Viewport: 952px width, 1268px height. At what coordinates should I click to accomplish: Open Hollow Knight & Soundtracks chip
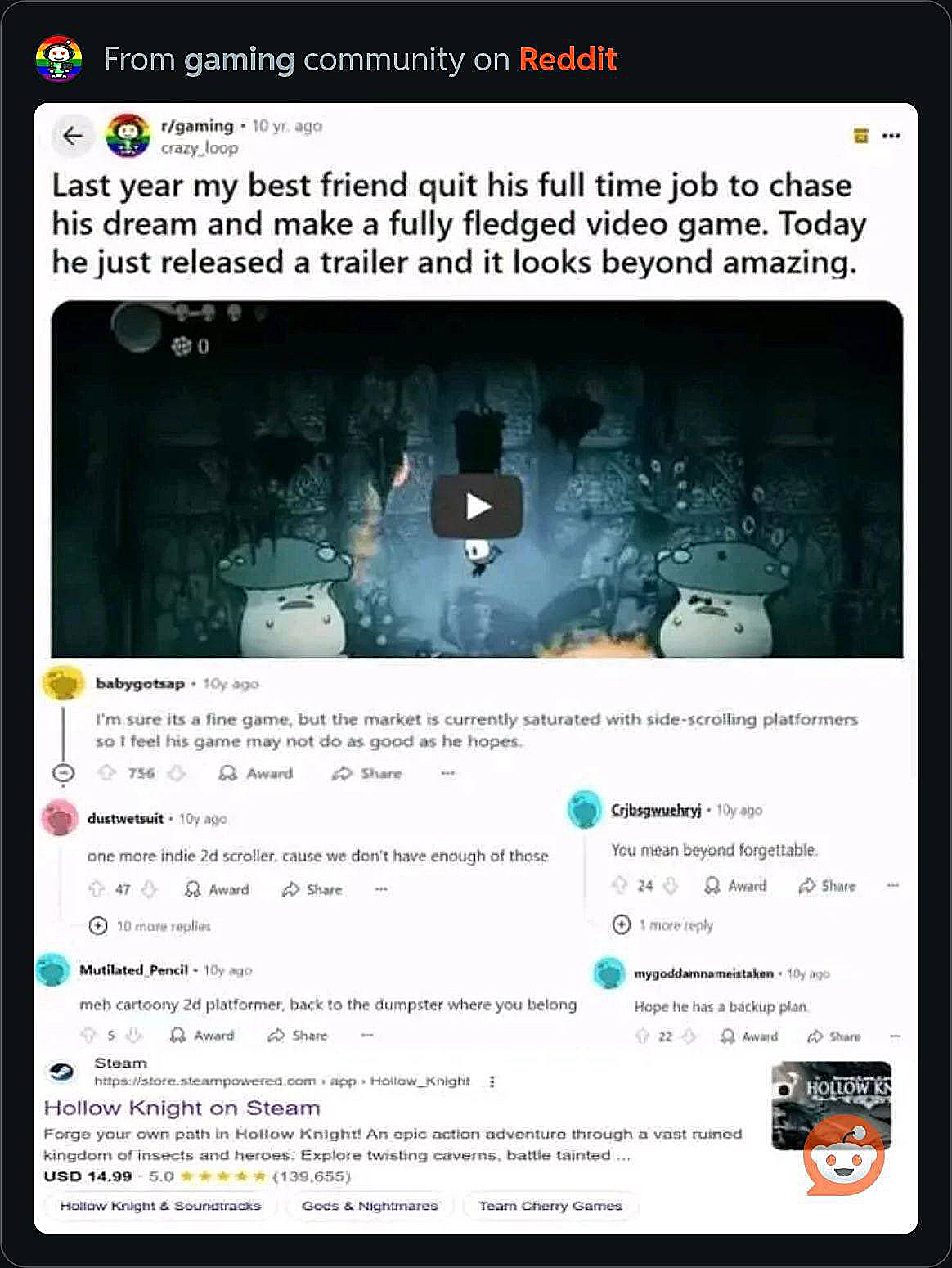pos(160,1206)
